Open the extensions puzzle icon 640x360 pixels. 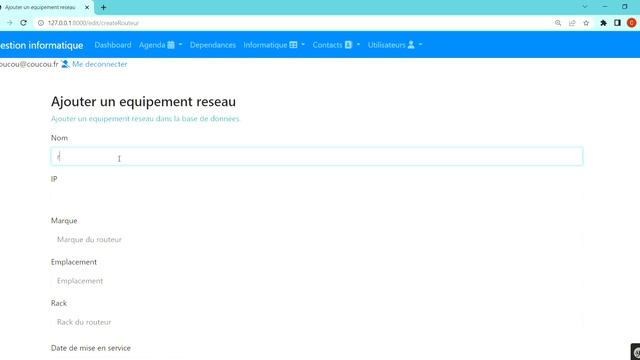coord(603,23)
